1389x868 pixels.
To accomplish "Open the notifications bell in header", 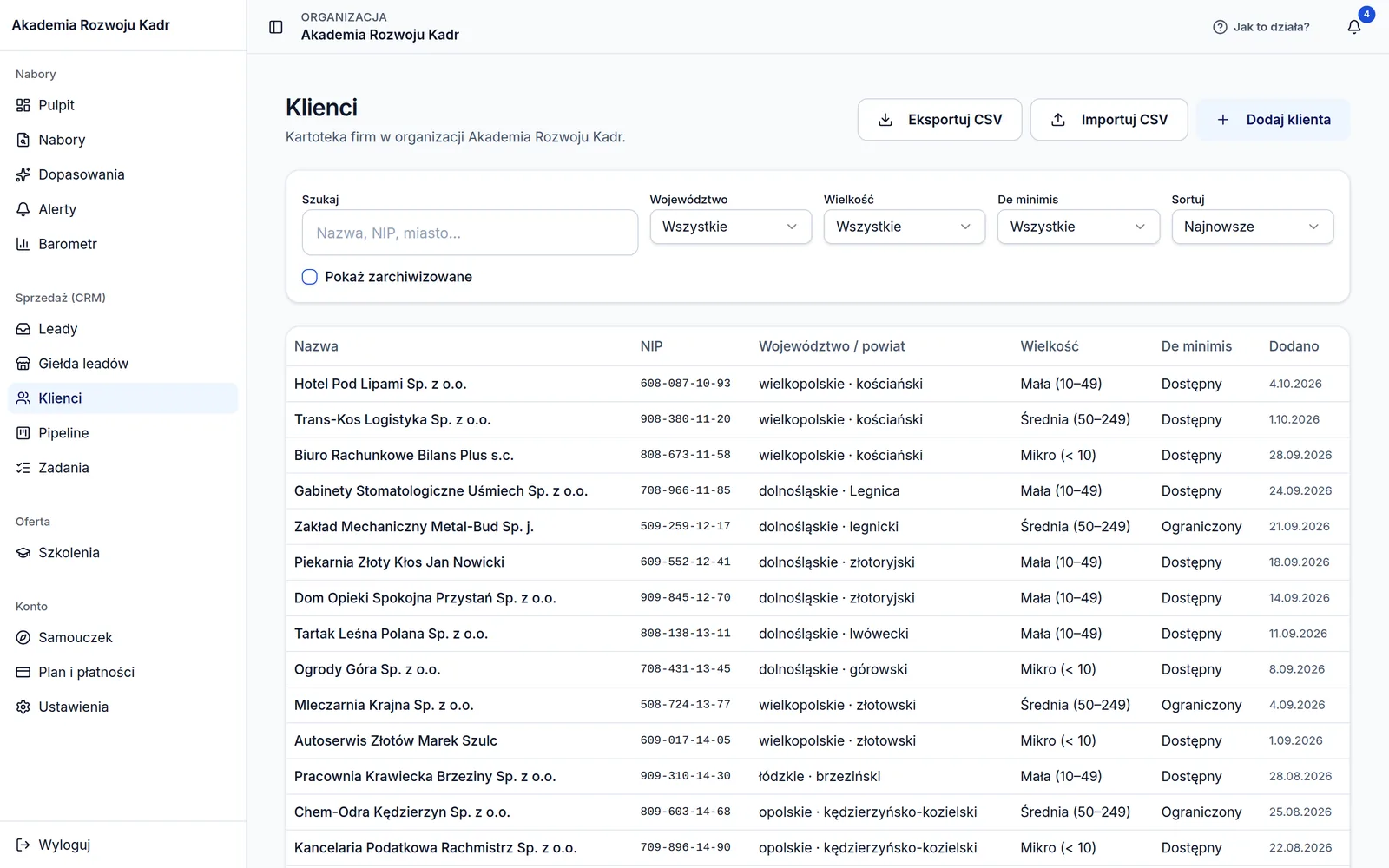I will (x=1354, y=27).
